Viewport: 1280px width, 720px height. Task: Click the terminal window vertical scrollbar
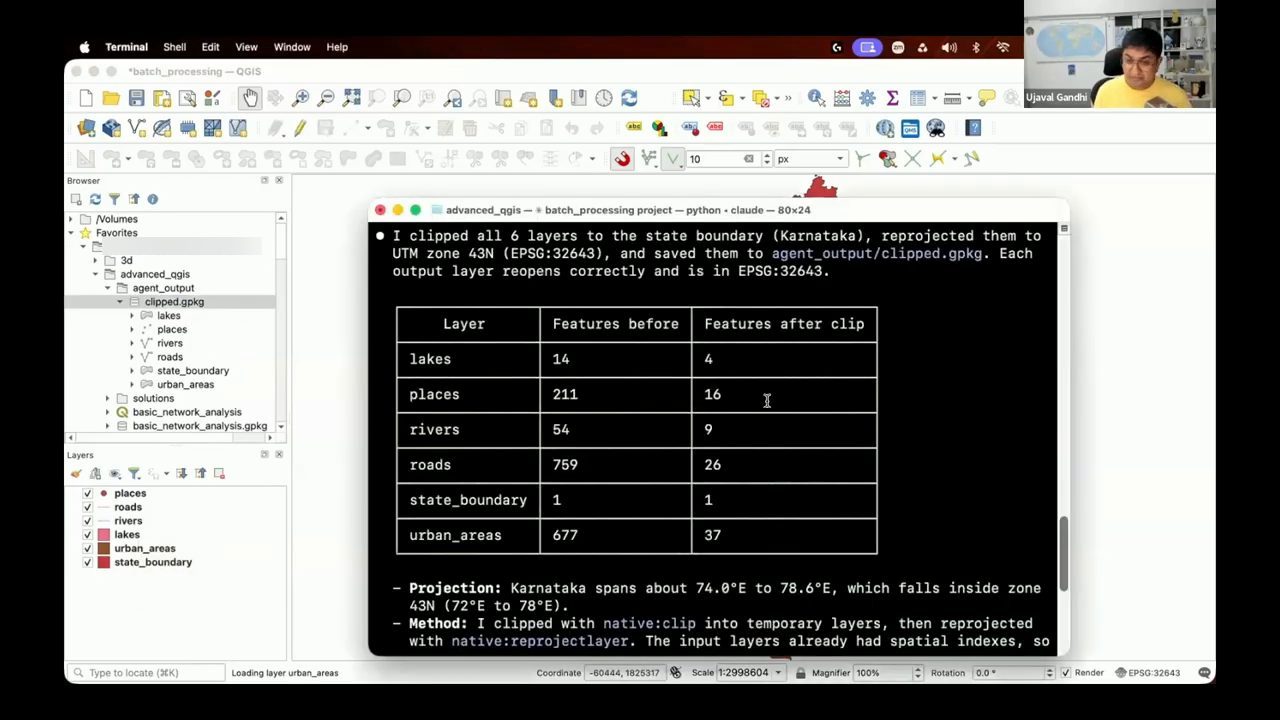[x=1063, y=554]
